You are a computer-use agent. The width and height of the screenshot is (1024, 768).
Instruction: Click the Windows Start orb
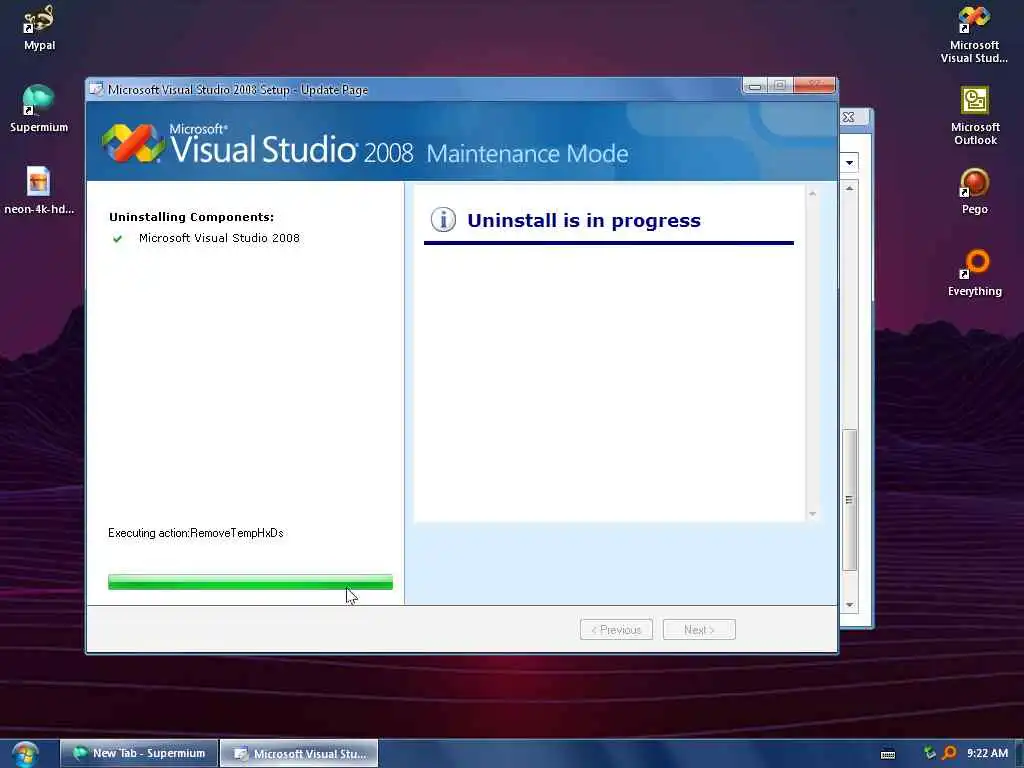[x=25, y=754]
